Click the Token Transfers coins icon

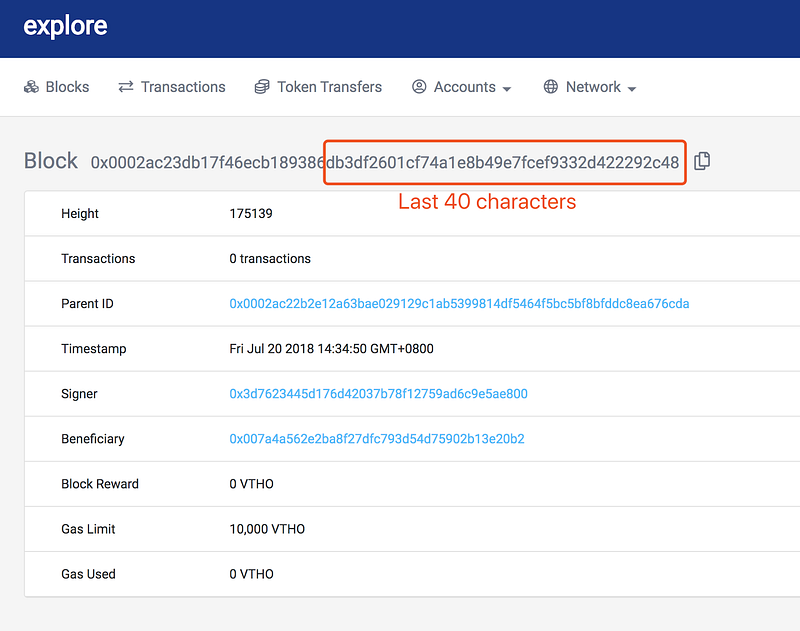pyautogui.click(x=262, y=87)
